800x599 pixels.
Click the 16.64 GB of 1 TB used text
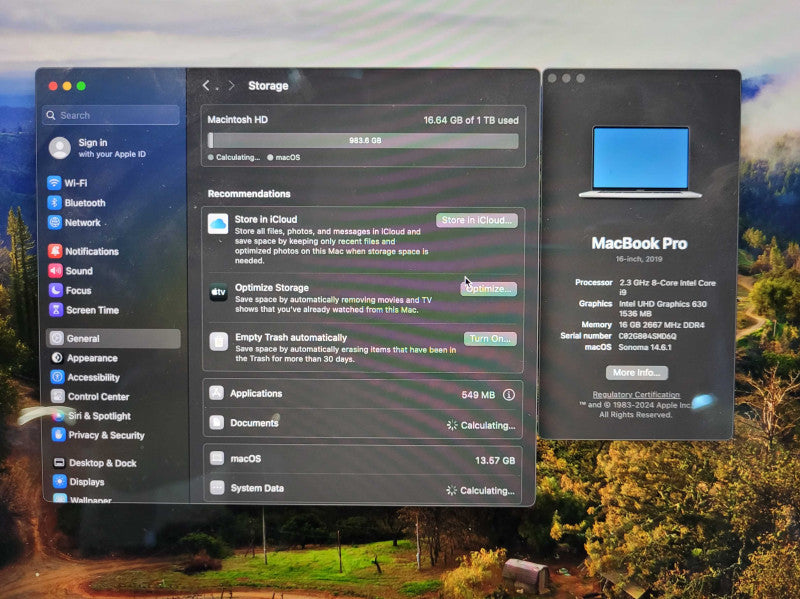coord(471,120)
